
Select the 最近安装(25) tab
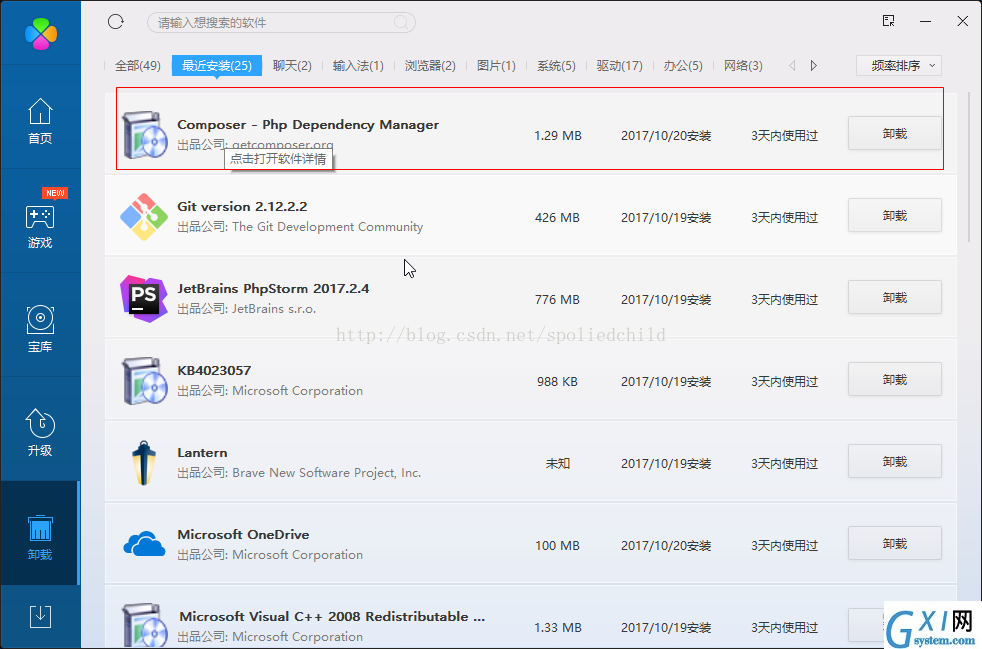(217, 66)
